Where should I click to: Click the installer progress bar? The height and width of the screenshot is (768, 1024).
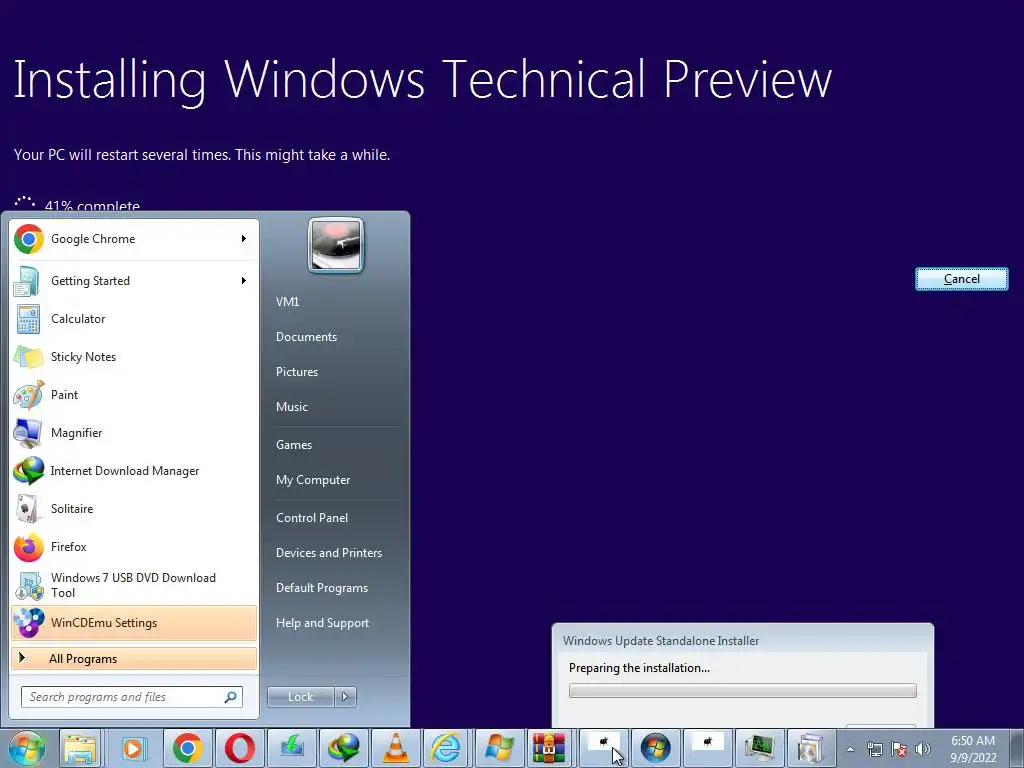point(743,690)
